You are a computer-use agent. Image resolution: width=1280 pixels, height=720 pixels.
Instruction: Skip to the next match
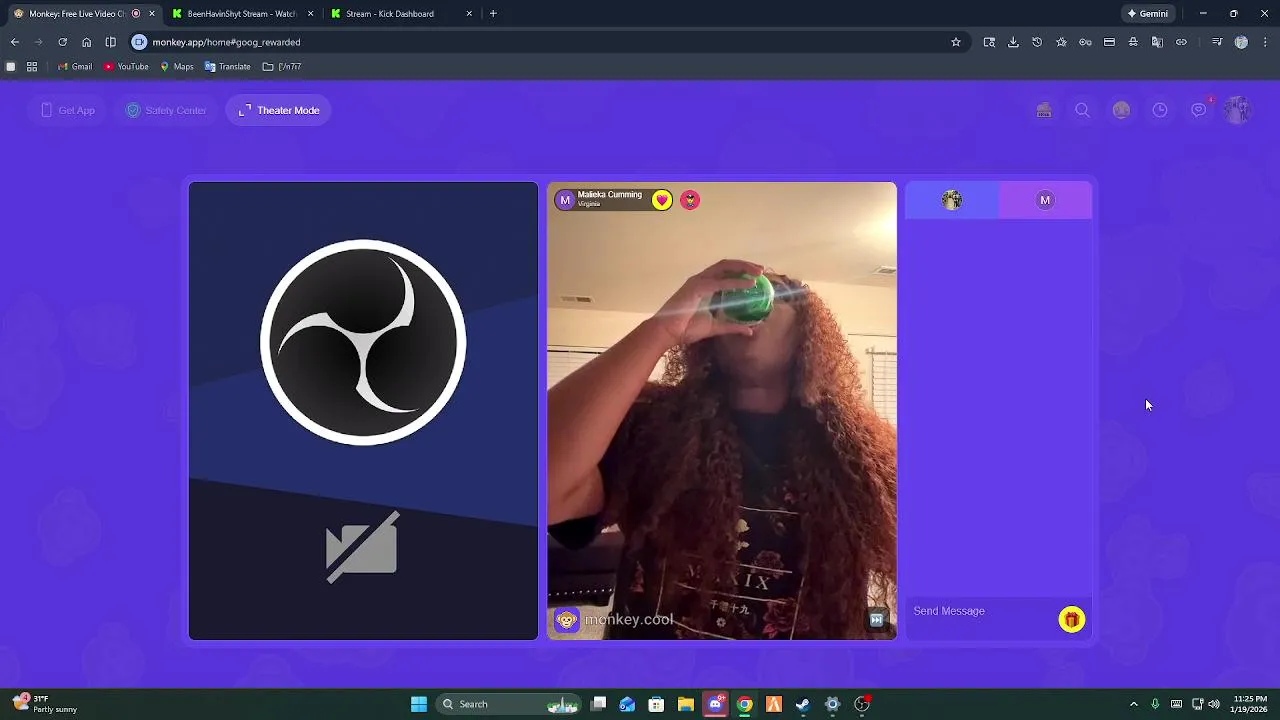[877, 620]
